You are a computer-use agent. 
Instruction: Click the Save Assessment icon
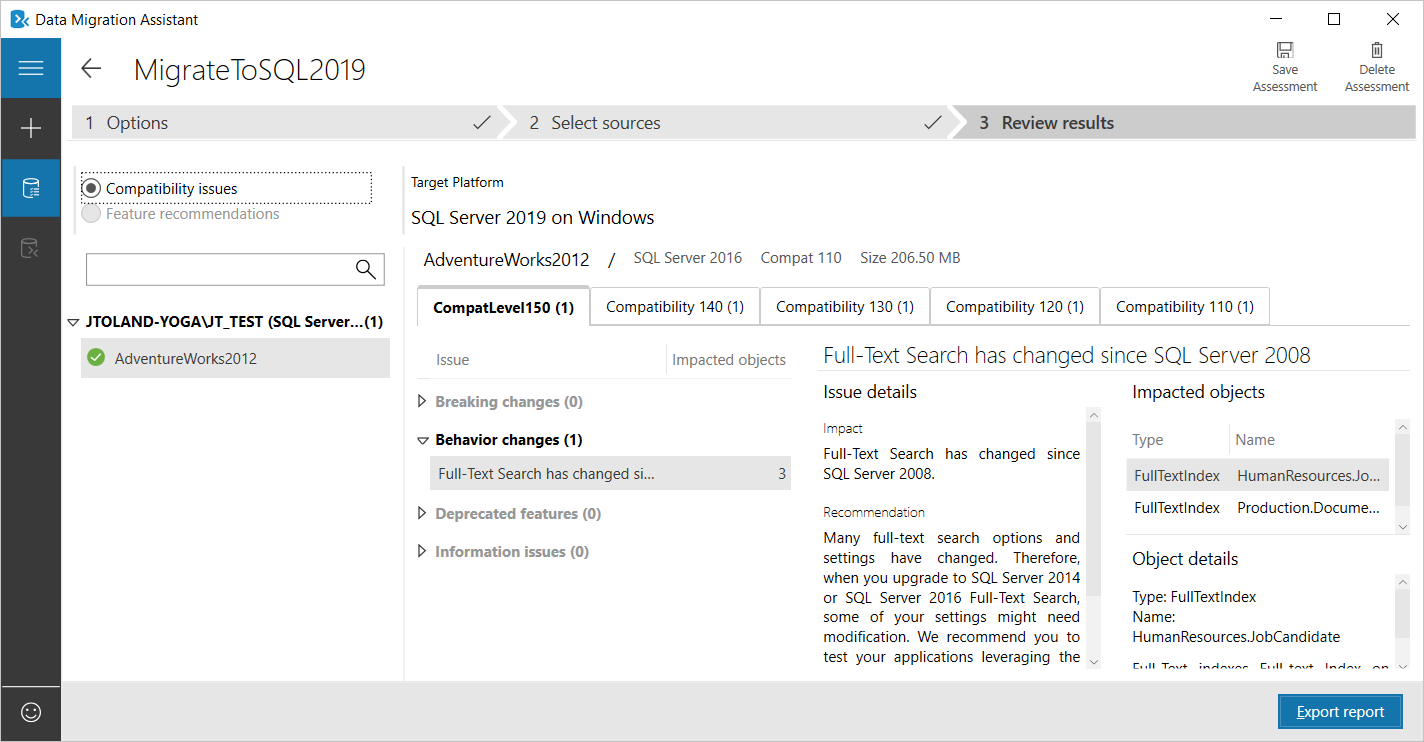pos(1285,50)
